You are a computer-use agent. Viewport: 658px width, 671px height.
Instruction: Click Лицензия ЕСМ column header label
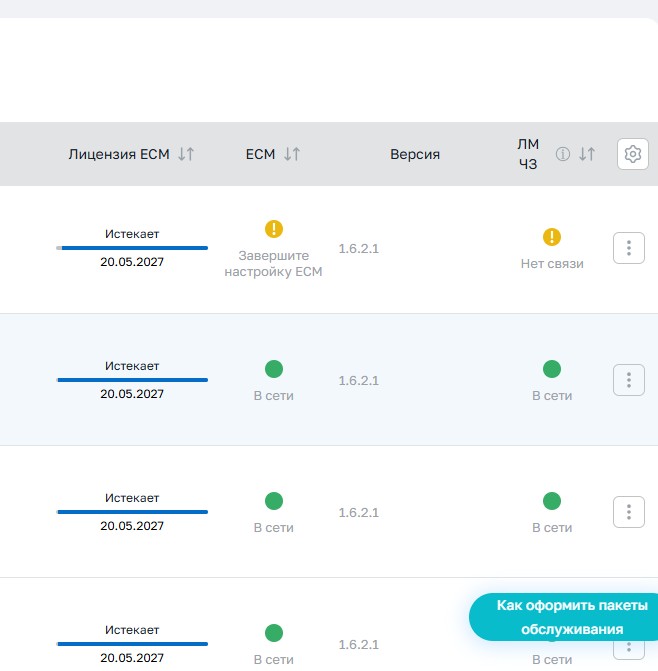click(x=119, y=154)
